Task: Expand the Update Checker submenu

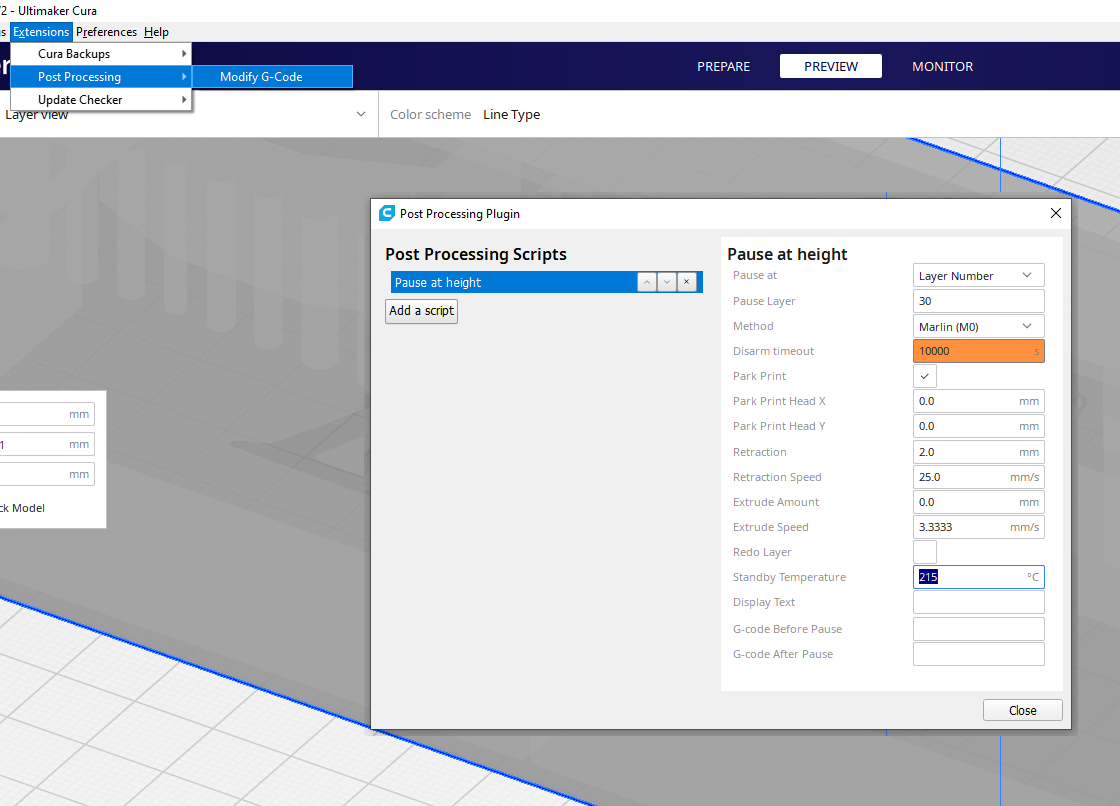Action: pos(101,99)
